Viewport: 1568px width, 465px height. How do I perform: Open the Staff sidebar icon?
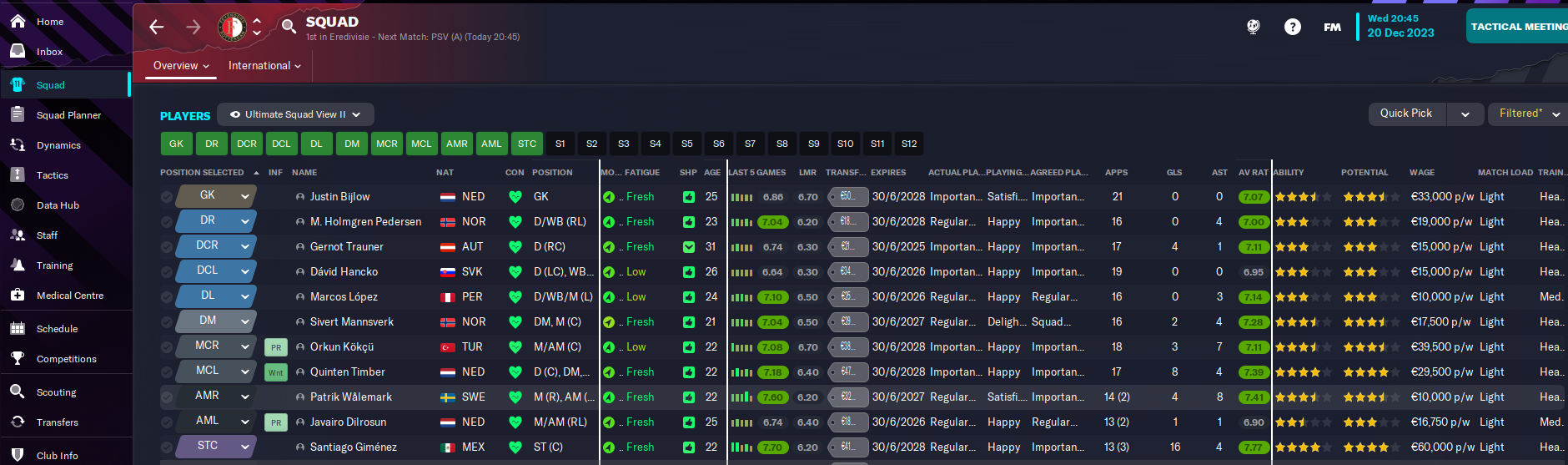(18, 235)
